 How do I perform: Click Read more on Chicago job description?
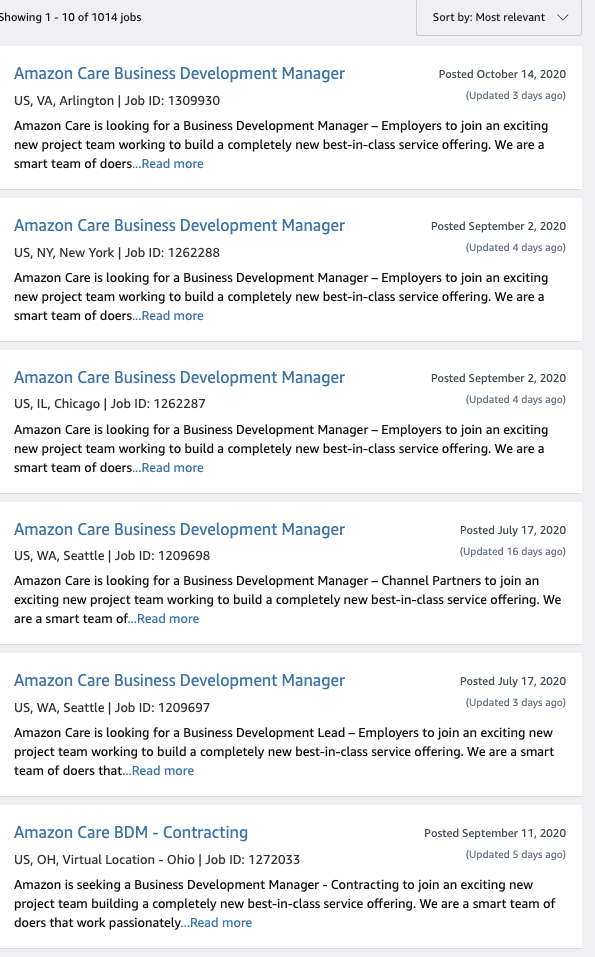click(168, 468)
